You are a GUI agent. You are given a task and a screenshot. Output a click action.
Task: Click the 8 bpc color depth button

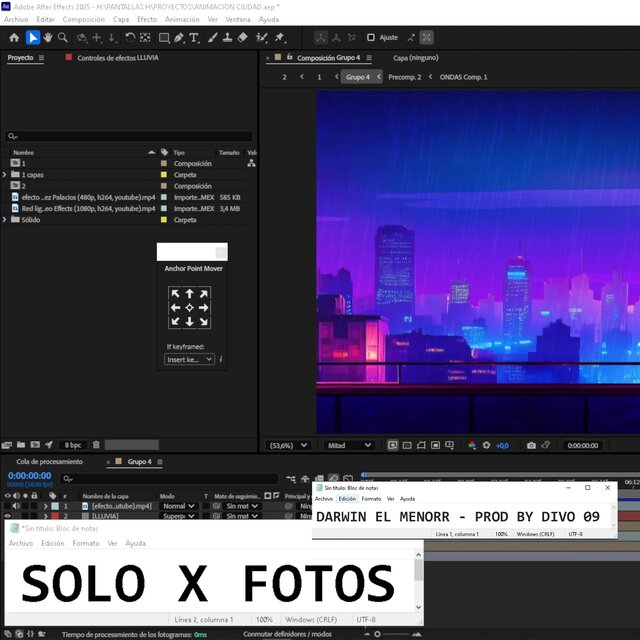coord(73,444)
